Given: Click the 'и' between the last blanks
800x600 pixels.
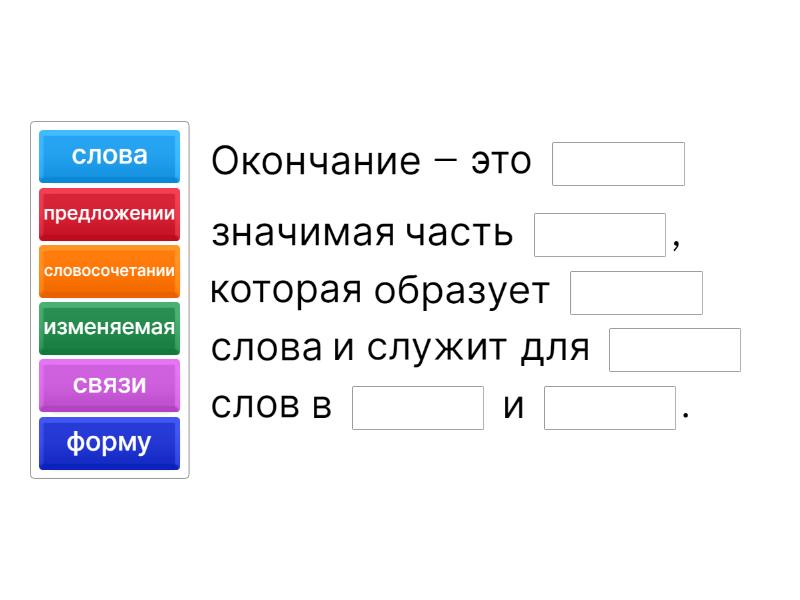Looking at the screenshot, I should [x=514, y=407].
